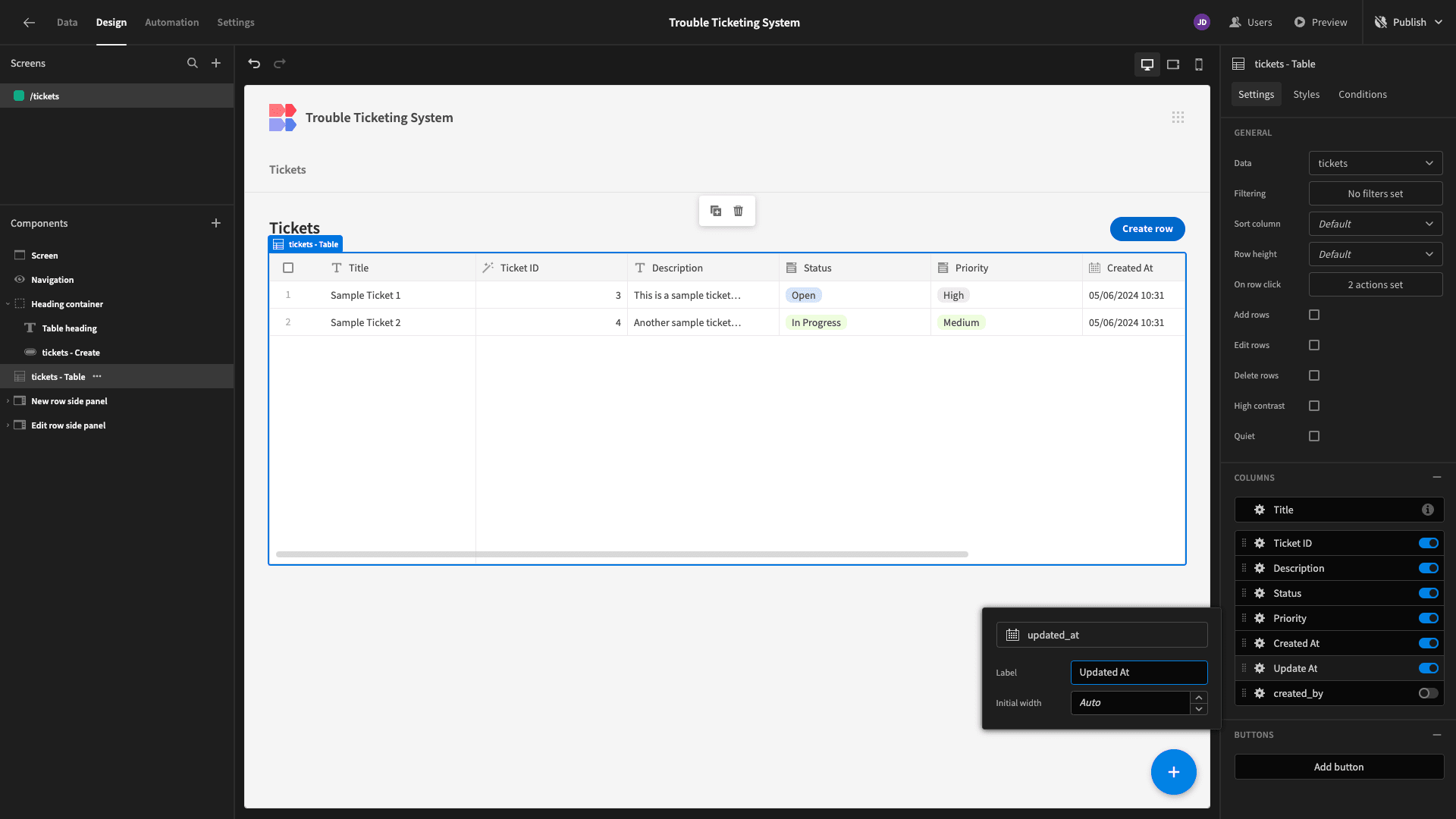1456x819 pixels.
Task: Click the back arrow icon
Action: click(29, 23)
